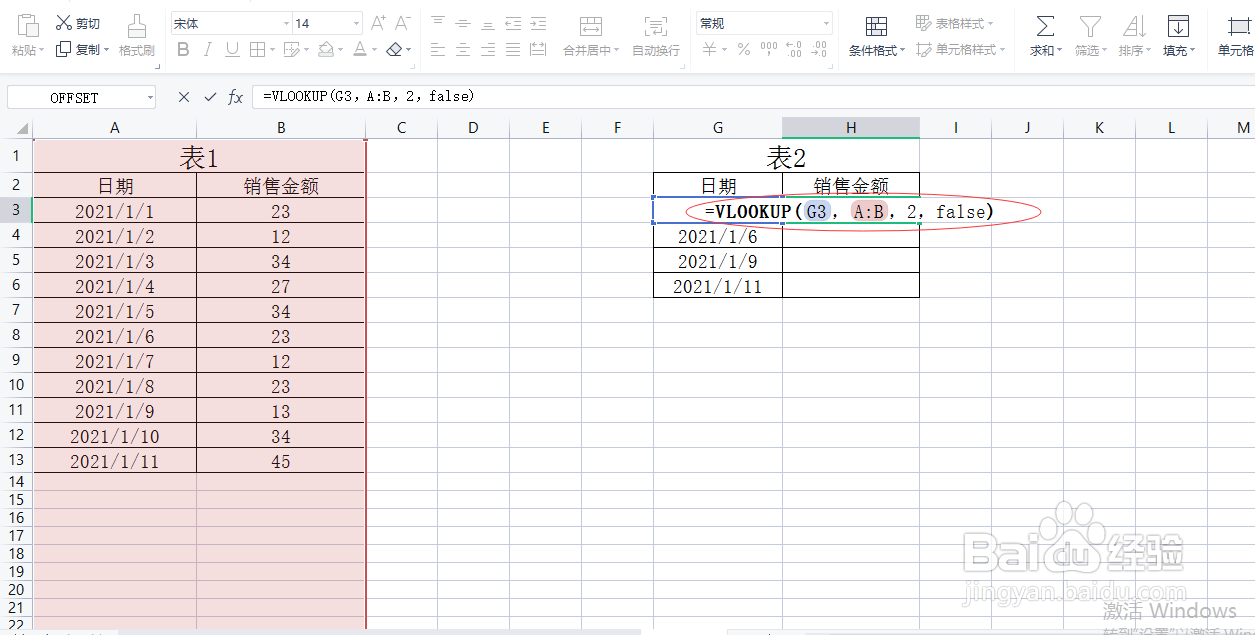Open Table Style (表格样式) menu
The image size is (1255, 635).
coord(955,23)
